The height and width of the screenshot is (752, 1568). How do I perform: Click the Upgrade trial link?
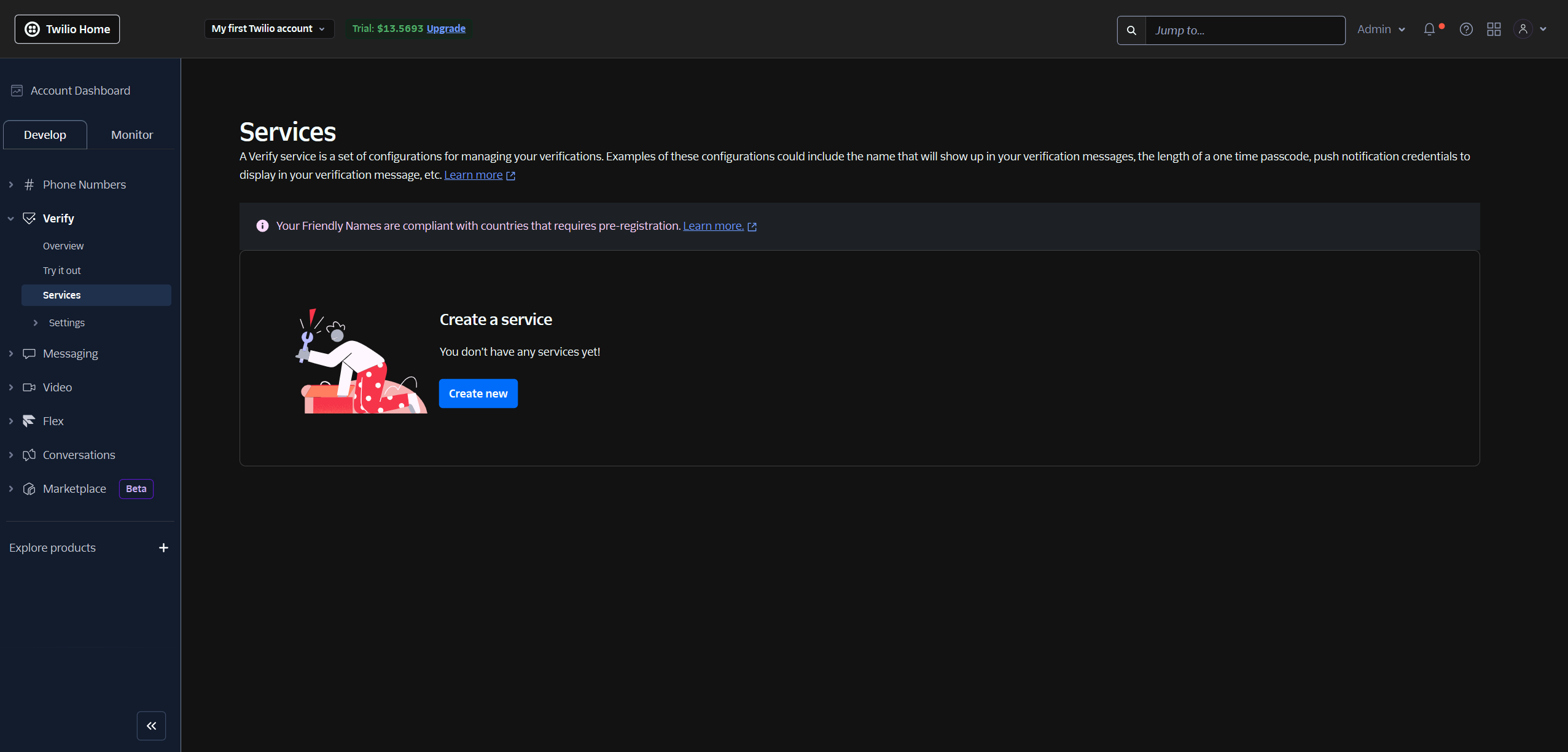(445, 29)
